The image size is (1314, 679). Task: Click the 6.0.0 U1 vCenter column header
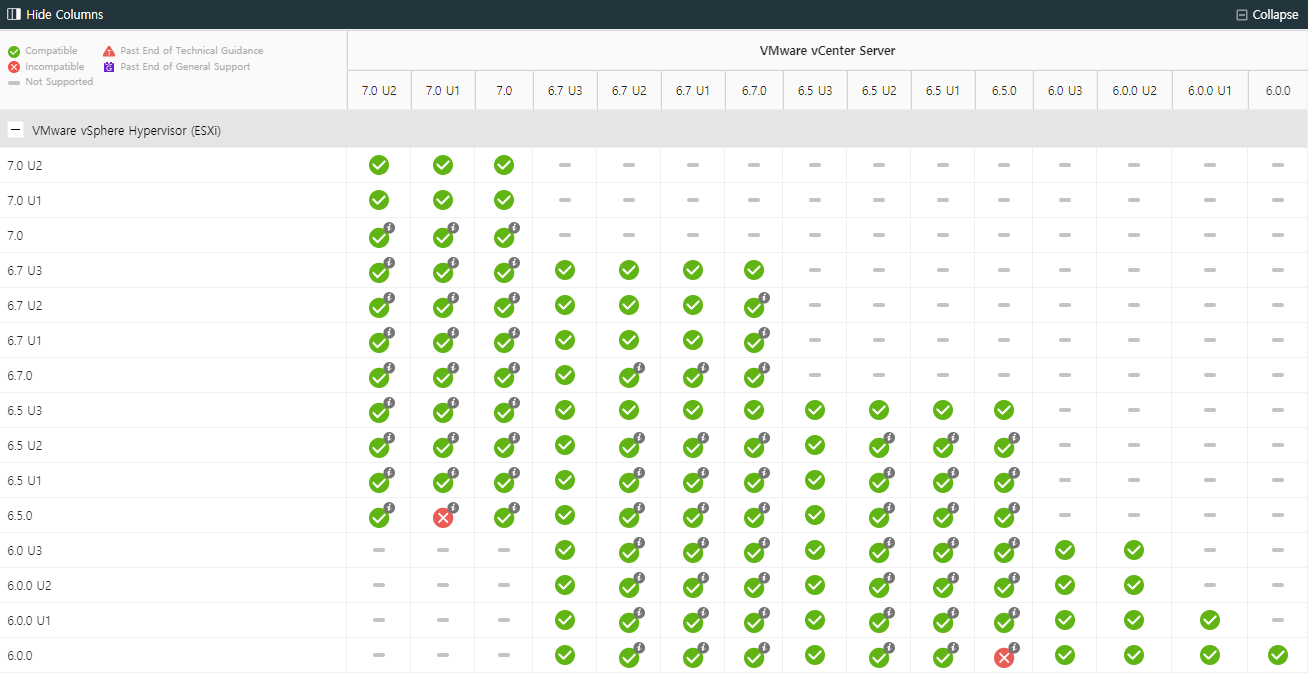click(x=1210, y=90)
